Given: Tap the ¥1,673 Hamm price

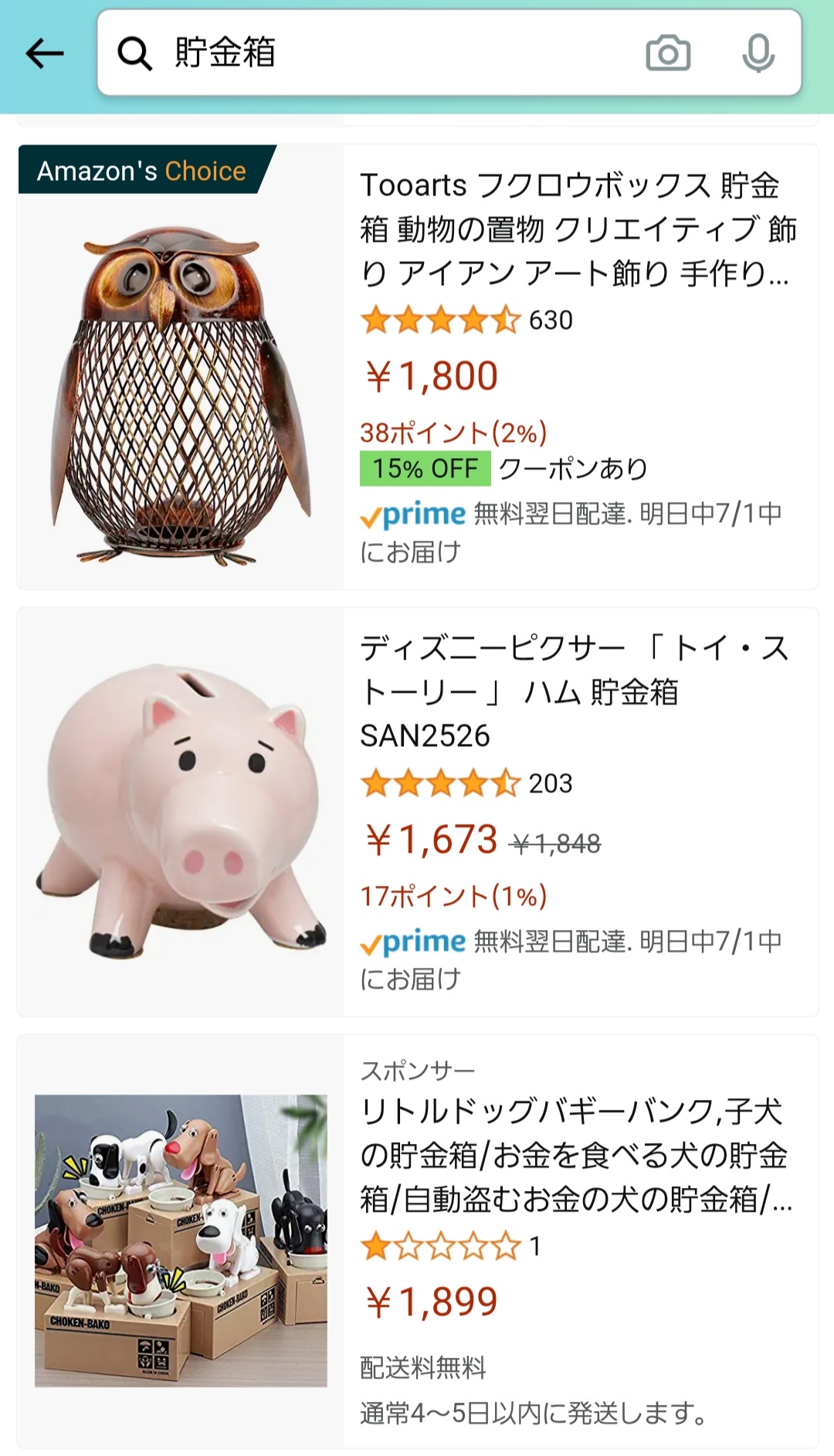Looking at the screenshot, I should [431, 840].
